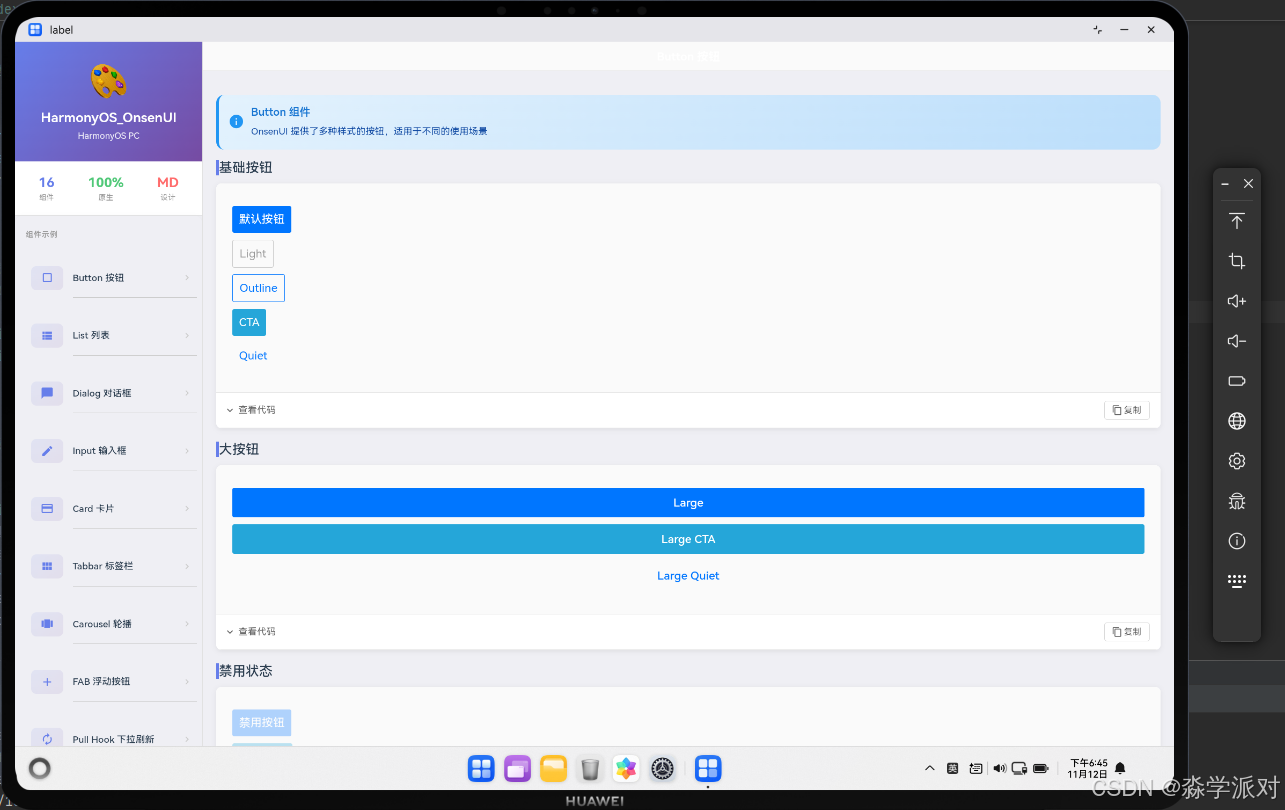Open the Tabbar 标签栏 sidebar item
The image size is (1285, 810).
pyautogui.click(x=109, y=566)
